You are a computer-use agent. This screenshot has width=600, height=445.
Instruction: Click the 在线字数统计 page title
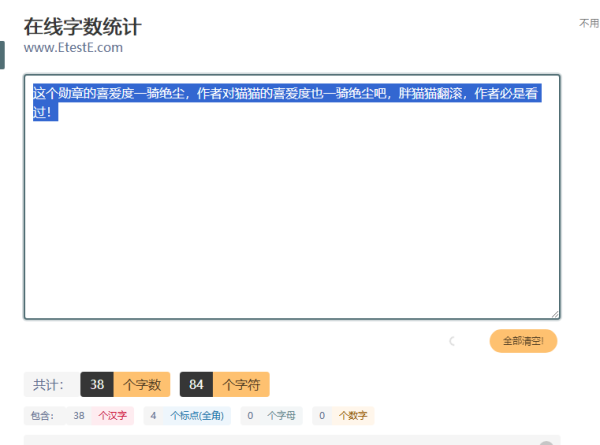click(x=83, y=27)
